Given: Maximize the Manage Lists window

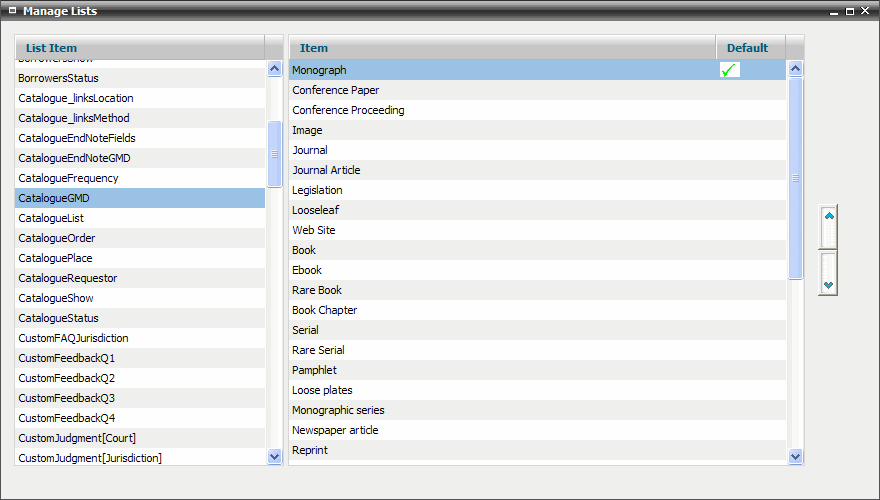Looking at the screenshot, I should coord(850,11).
